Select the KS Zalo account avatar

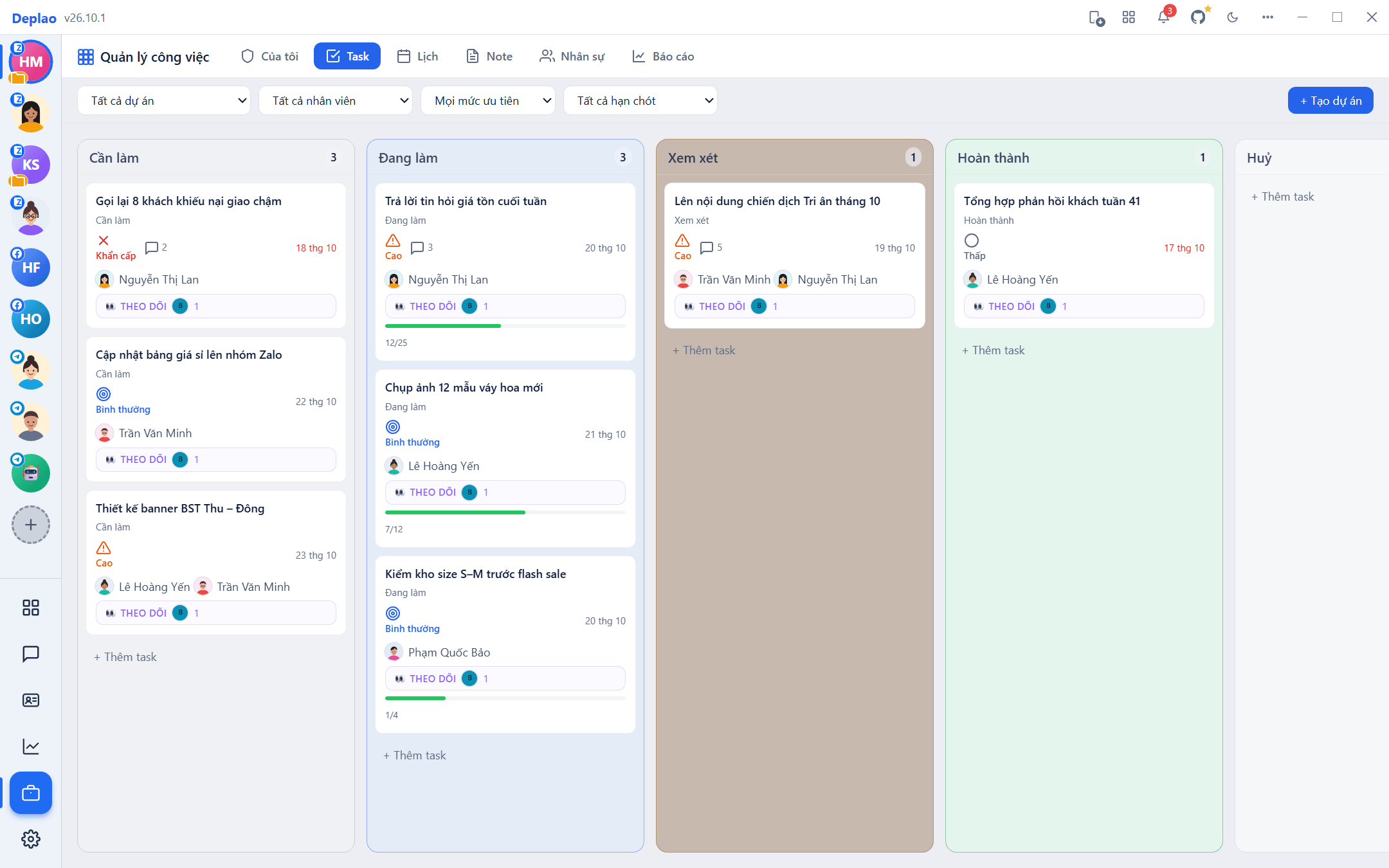[x=31, y=165]
